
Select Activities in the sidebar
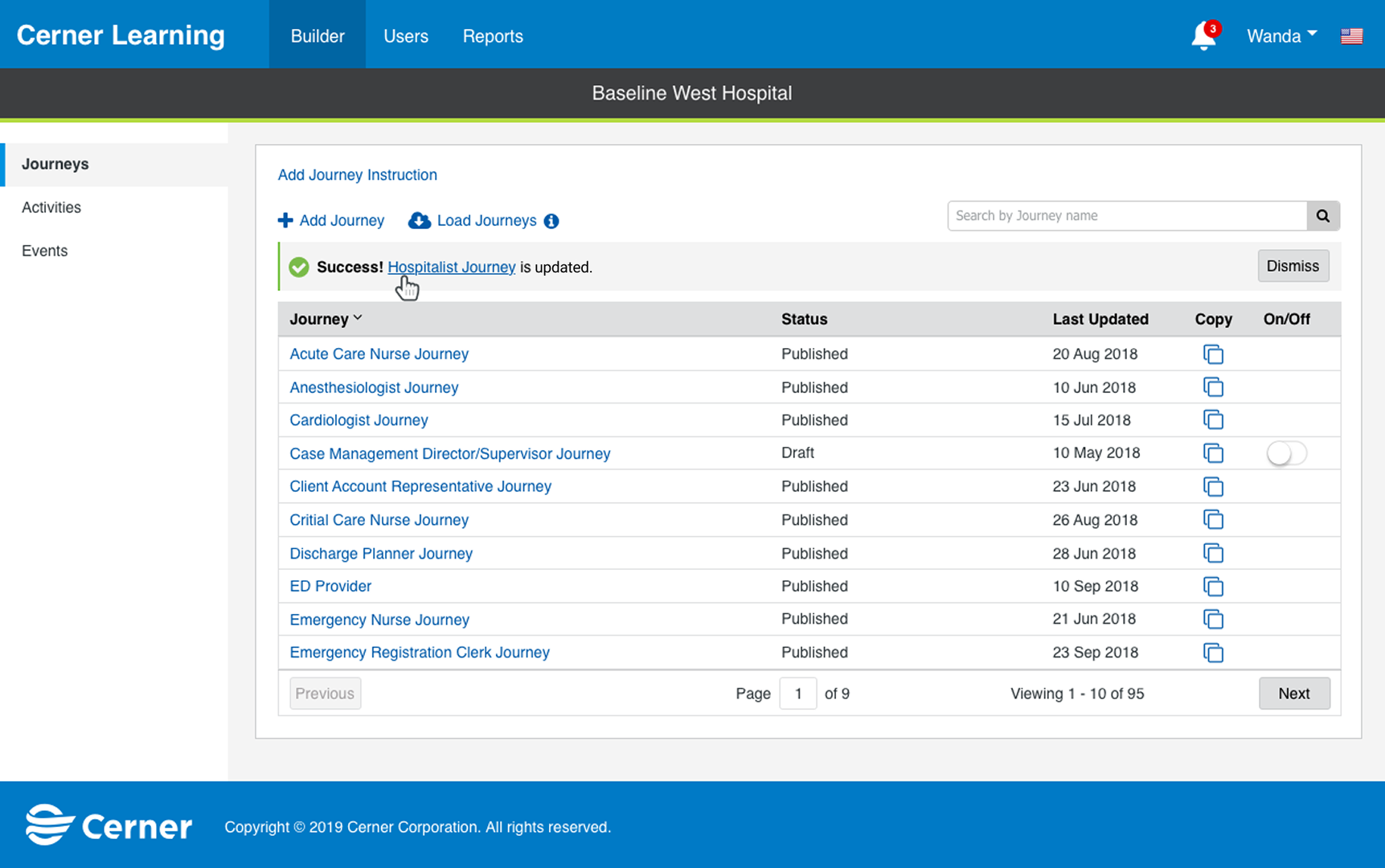[x=51, y=207]
